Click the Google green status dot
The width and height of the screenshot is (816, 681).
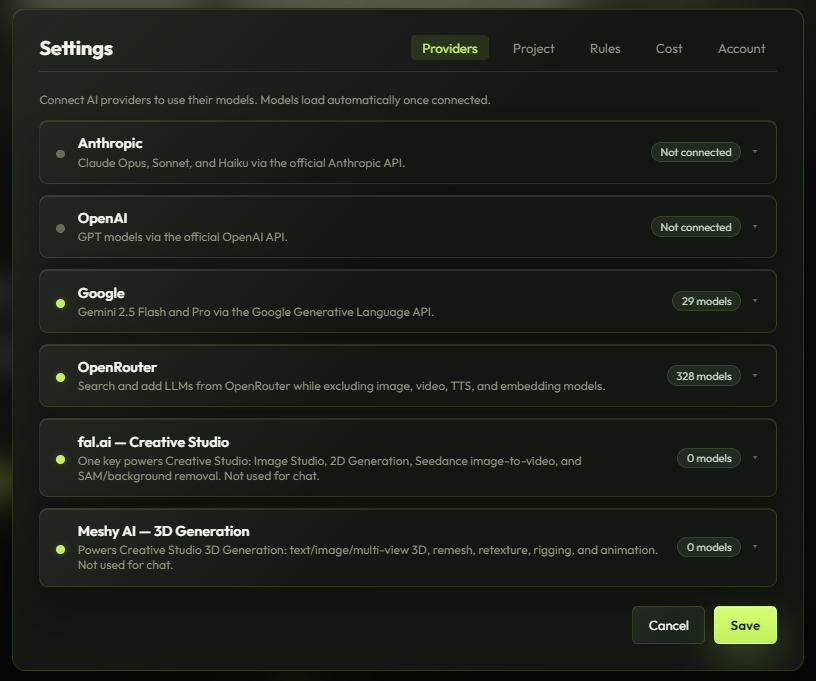click(60, 303)
